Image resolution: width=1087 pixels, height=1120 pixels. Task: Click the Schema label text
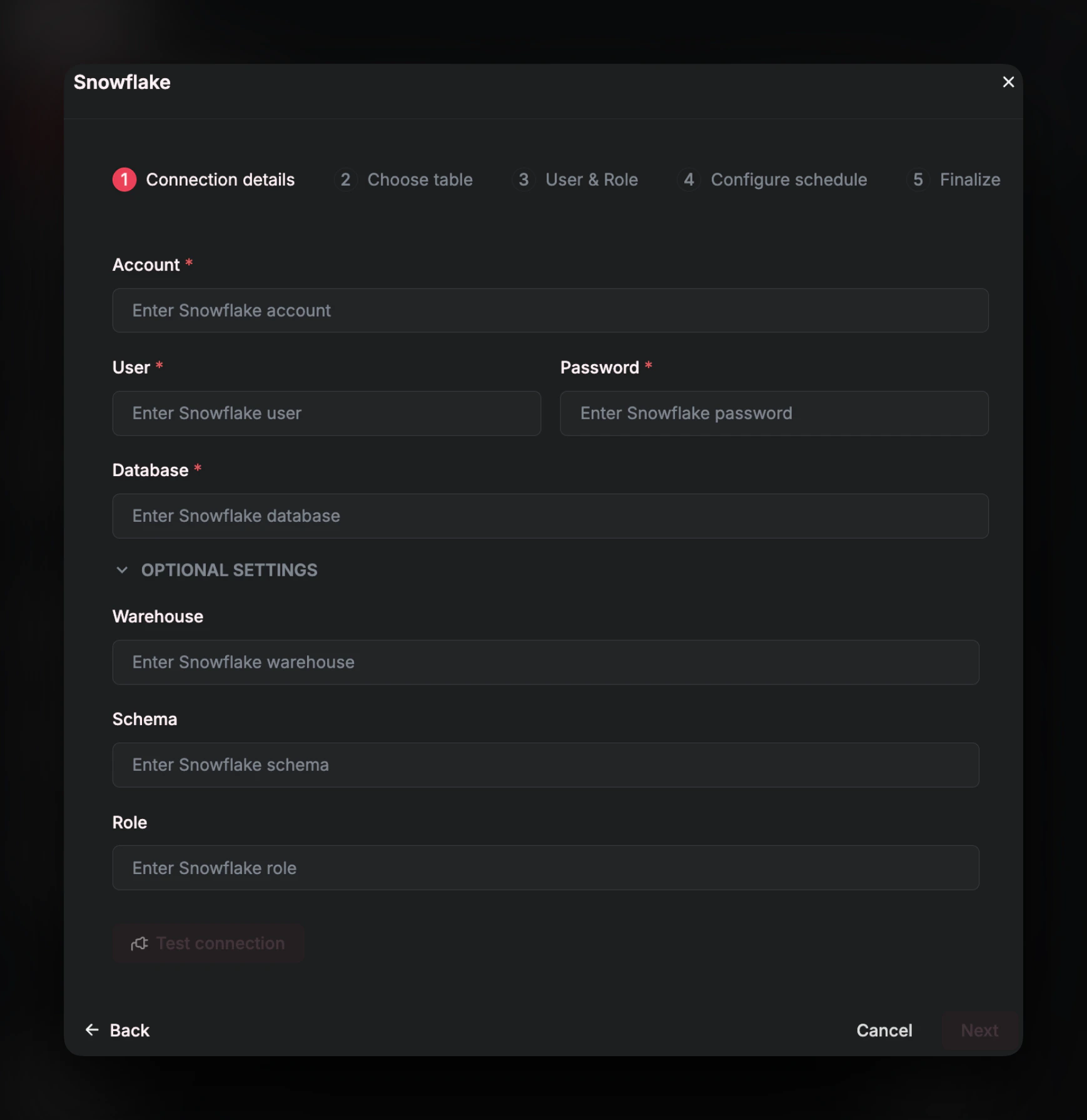click(144, 719)
